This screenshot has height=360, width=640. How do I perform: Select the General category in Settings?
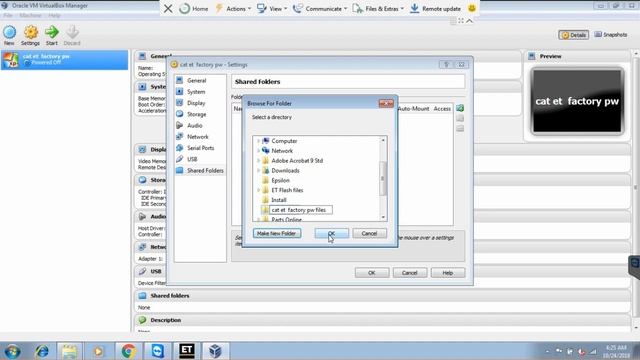coord(196,80)
